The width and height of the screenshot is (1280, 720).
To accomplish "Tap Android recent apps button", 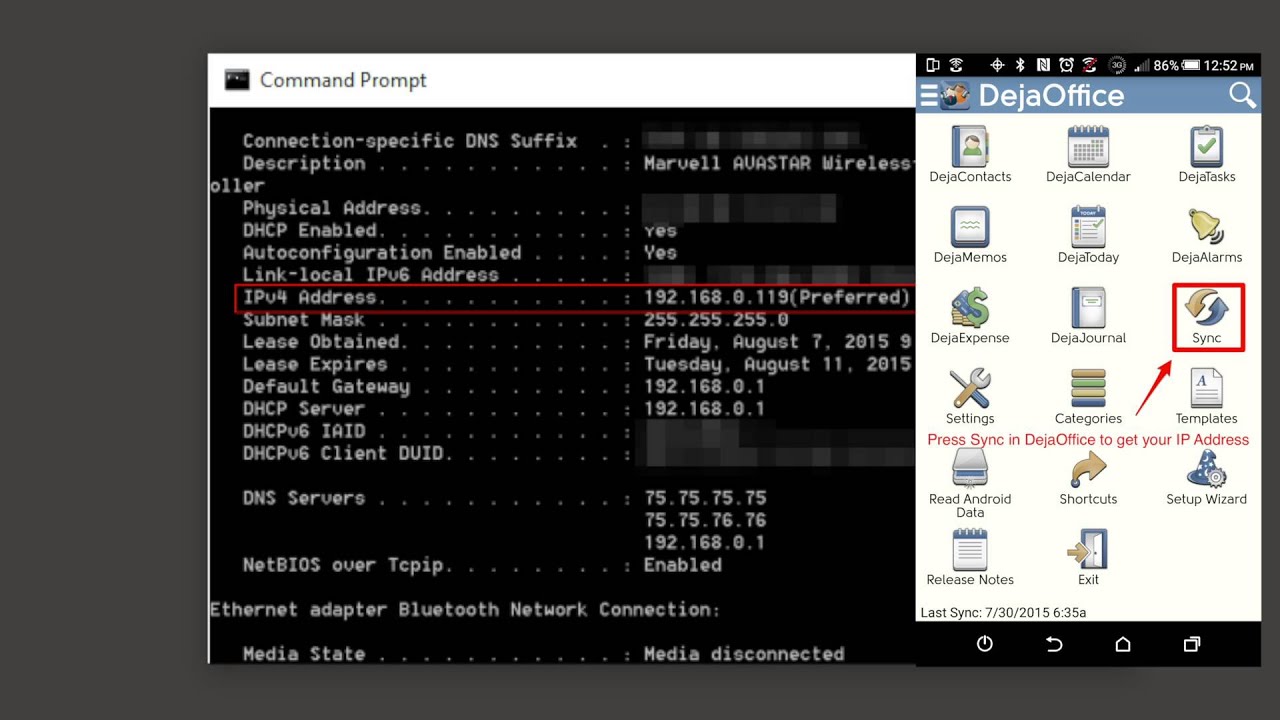I will pyautogui.click(x=1192, y=644).
